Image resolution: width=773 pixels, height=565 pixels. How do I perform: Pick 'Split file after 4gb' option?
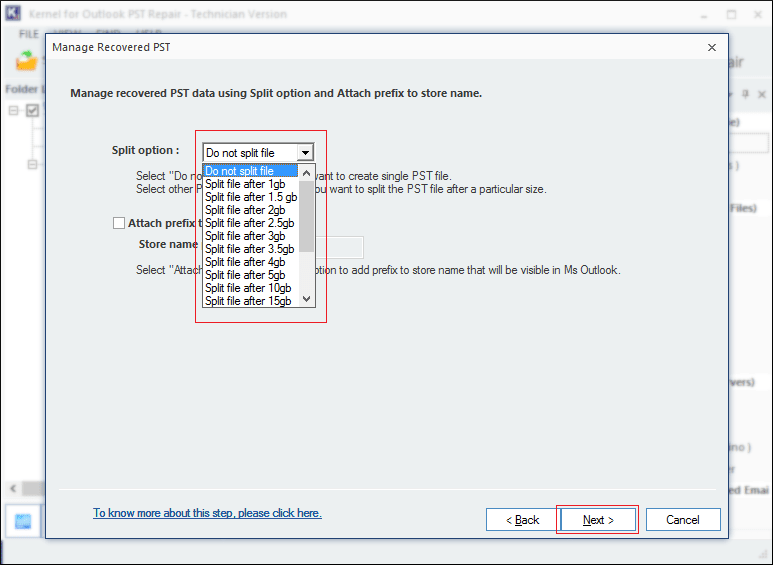click(250, 262)
